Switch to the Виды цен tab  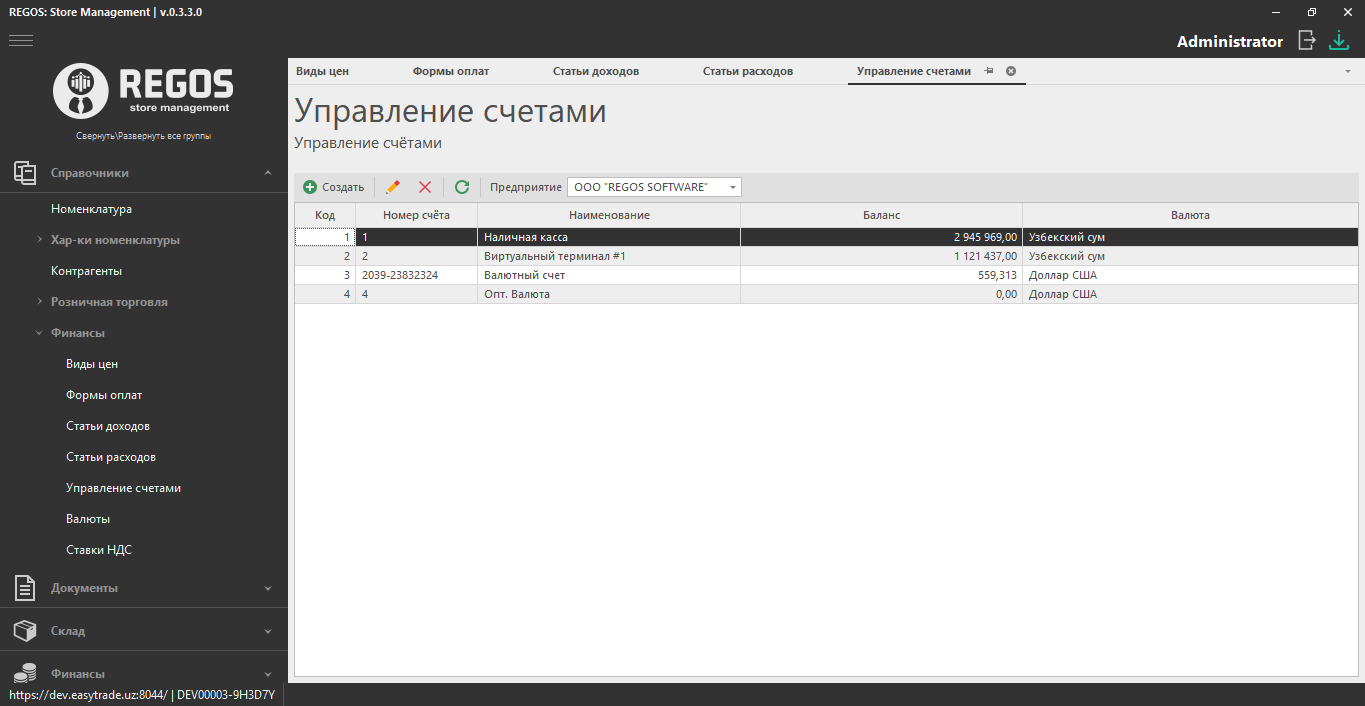(322, 71)
